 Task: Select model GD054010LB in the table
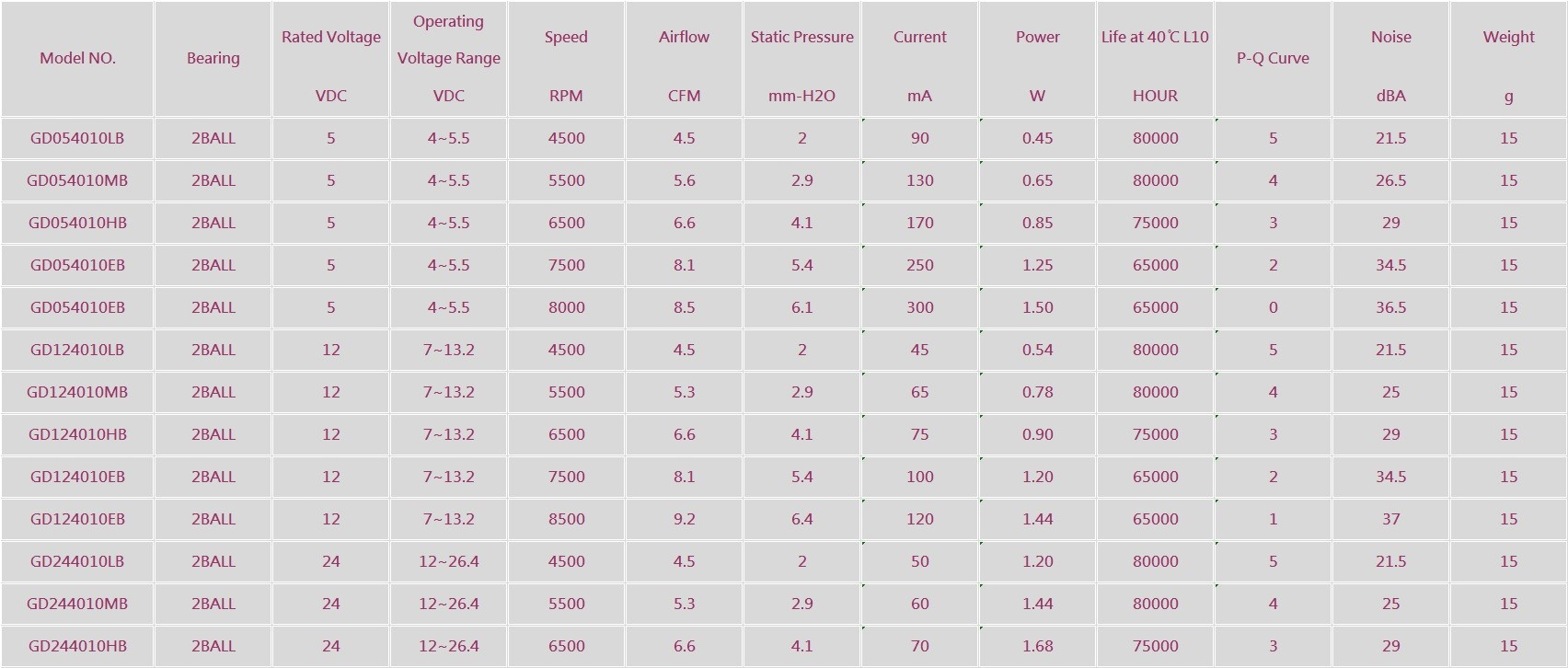[77, 138]
